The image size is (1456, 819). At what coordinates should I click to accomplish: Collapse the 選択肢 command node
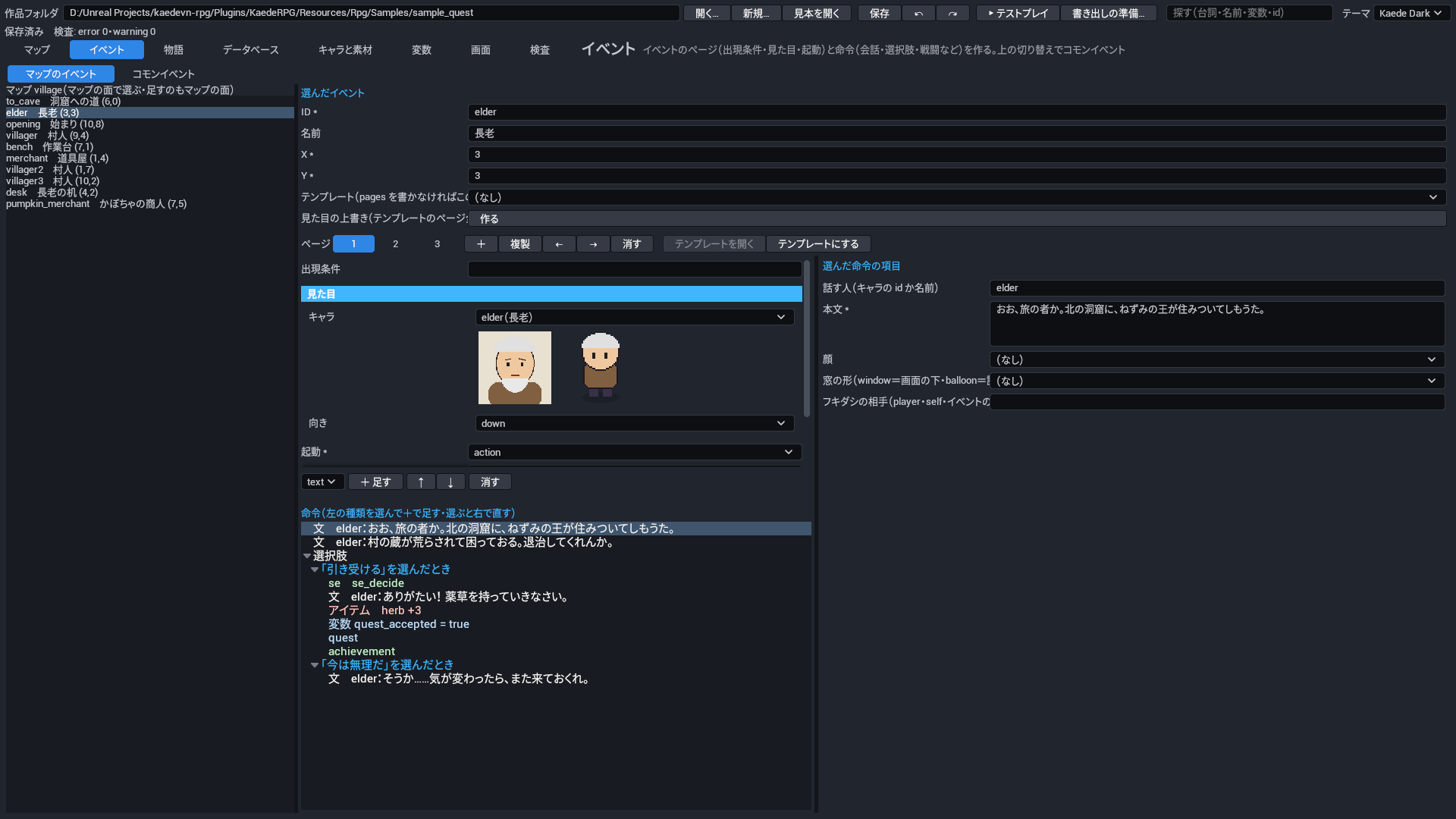coord(307,556)
